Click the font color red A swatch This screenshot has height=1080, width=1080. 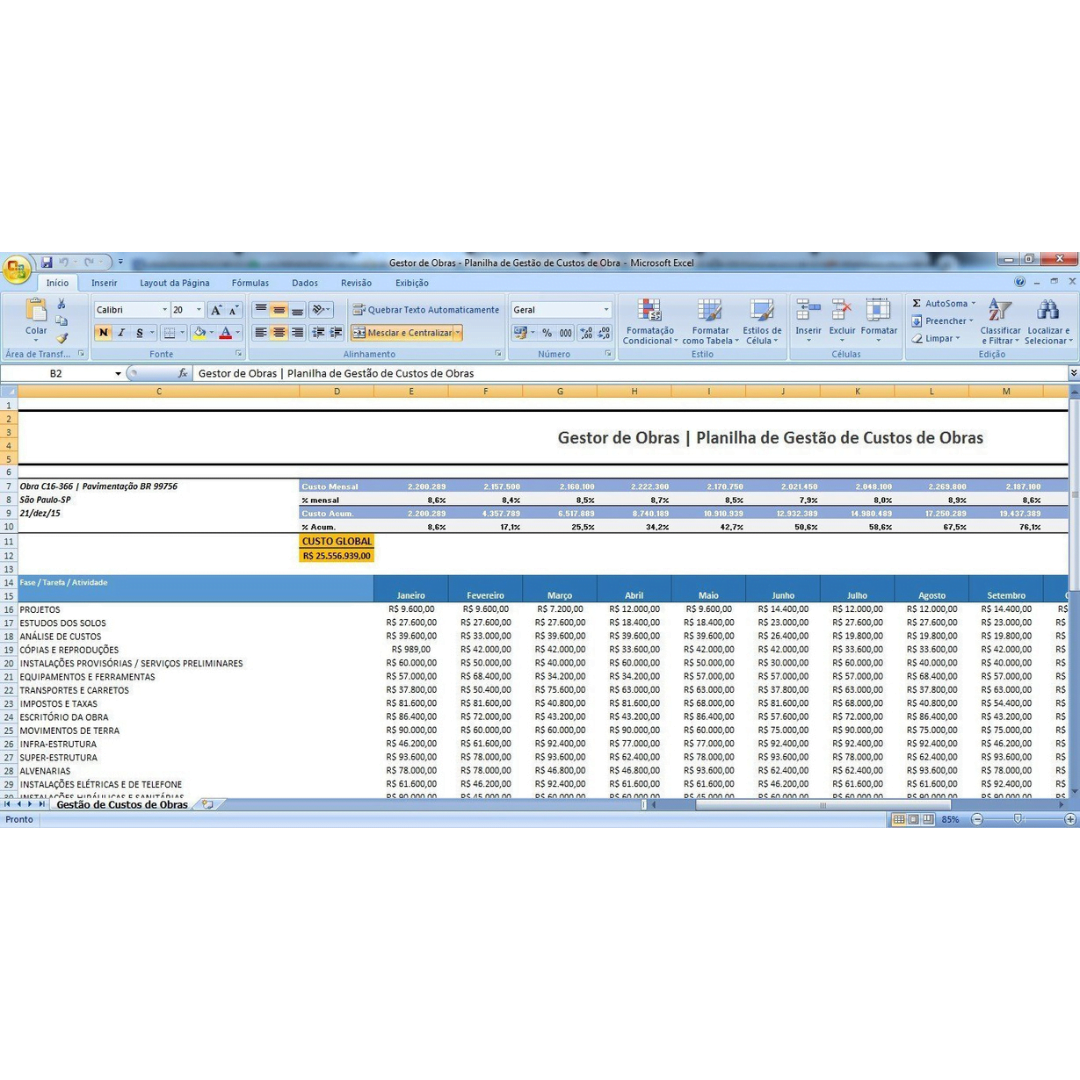point(225,333)
